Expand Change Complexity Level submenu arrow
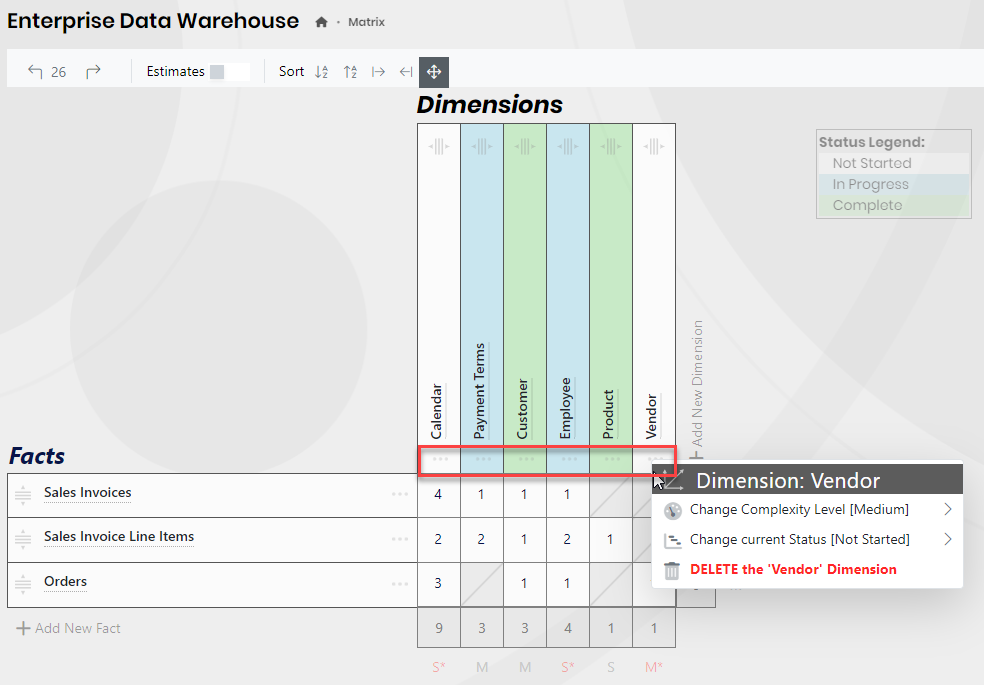 click(947, 510)
